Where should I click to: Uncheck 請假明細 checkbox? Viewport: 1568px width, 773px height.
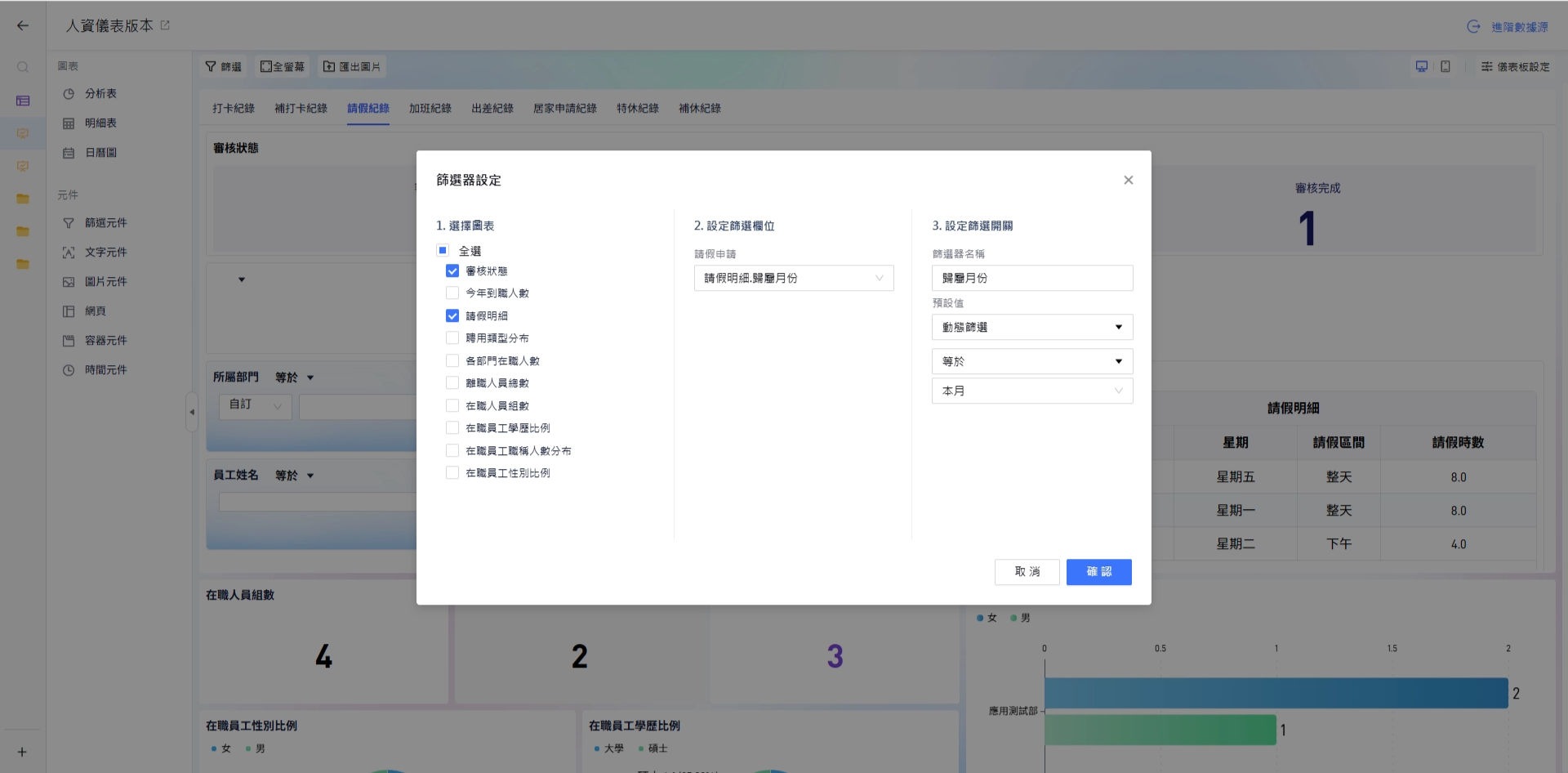pyautogui.click(x=452, y=316)
